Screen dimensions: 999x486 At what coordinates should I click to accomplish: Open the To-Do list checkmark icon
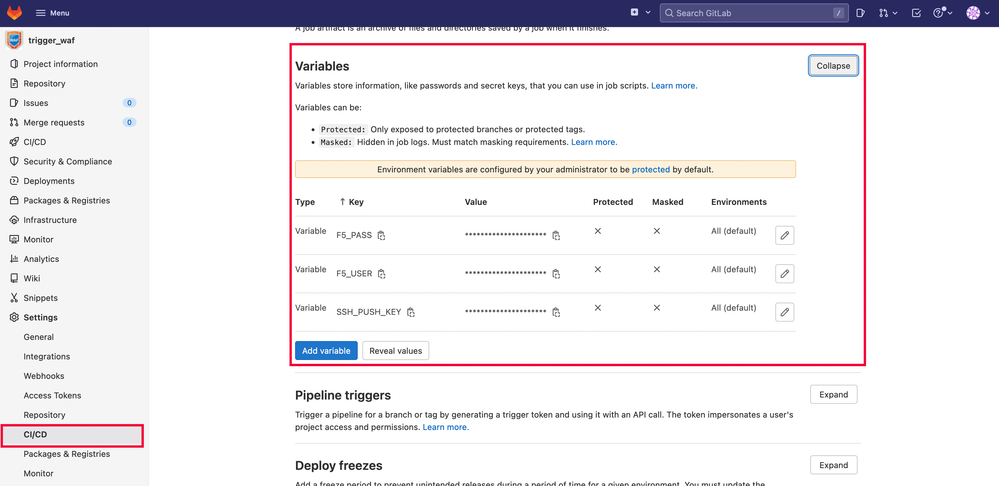click(916, 13)
